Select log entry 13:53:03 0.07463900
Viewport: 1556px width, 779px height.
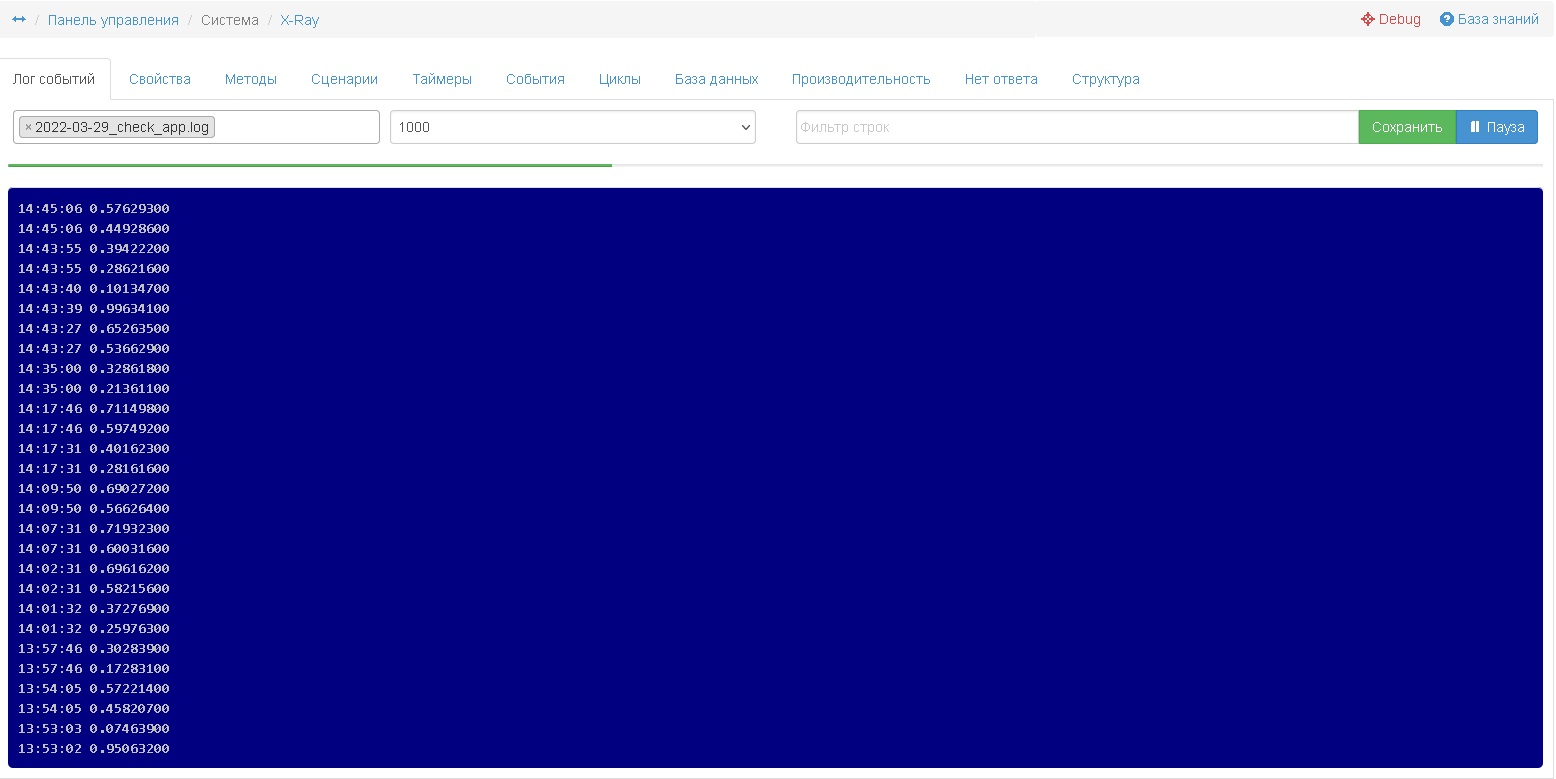tap(94, 729)
